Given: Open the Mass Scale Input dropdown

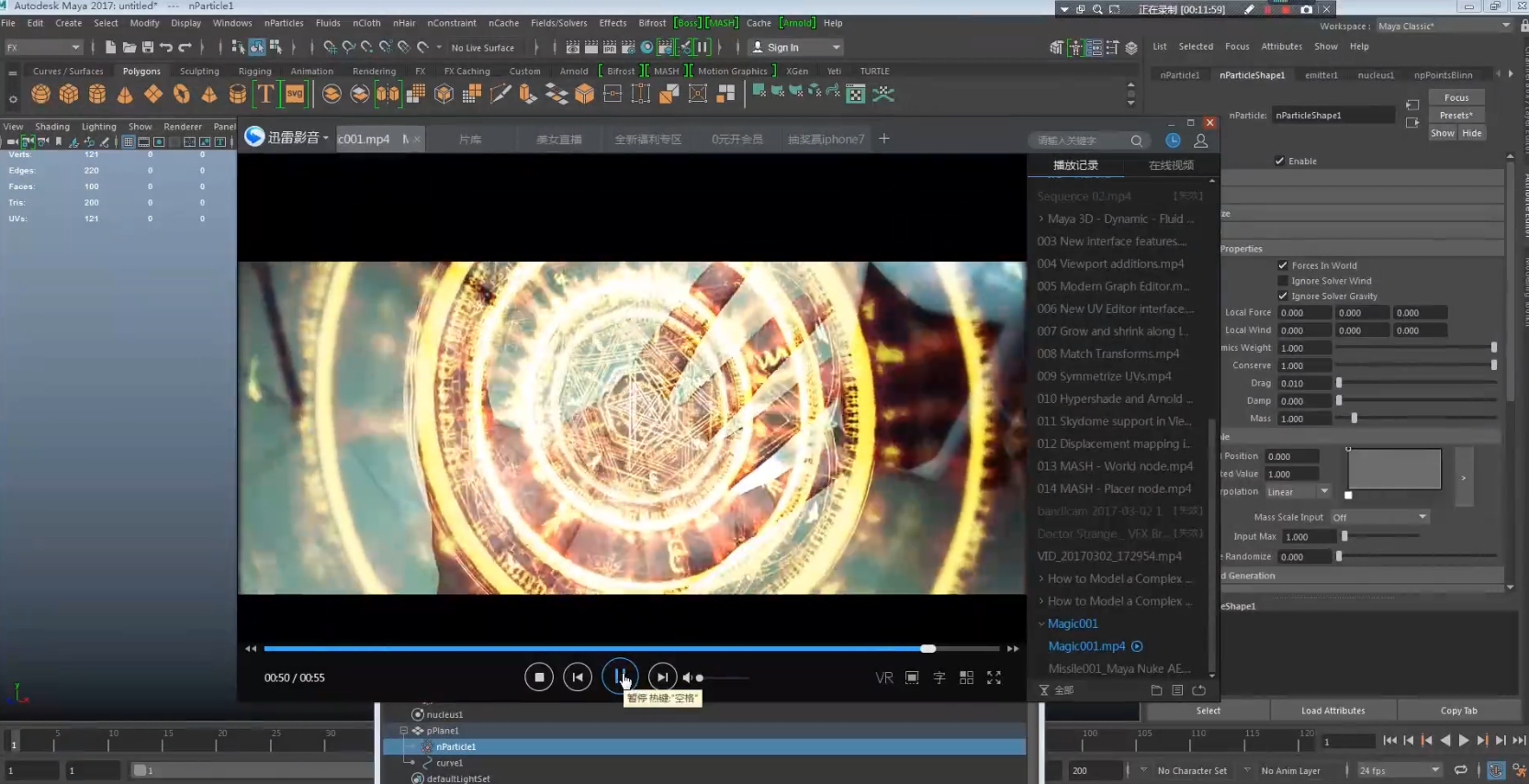Looking at the screenshot, I should point(1379,518).
